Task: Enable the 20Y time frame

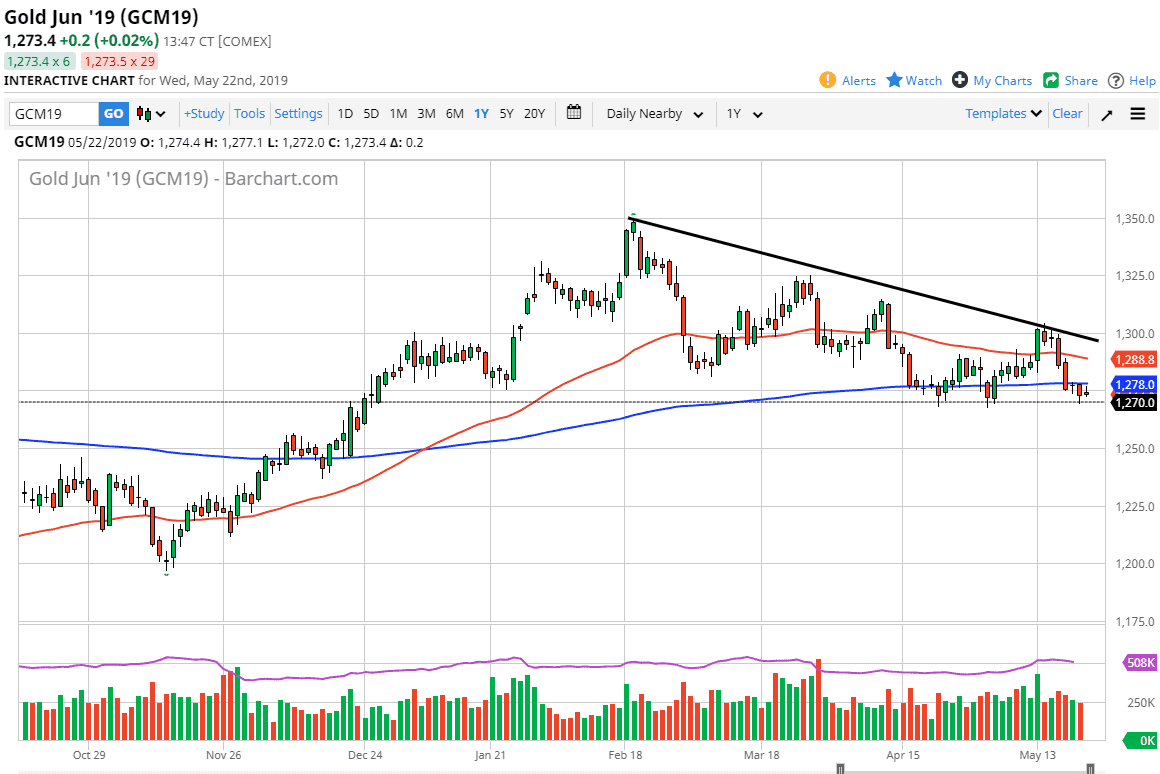Action: point(534,114)
